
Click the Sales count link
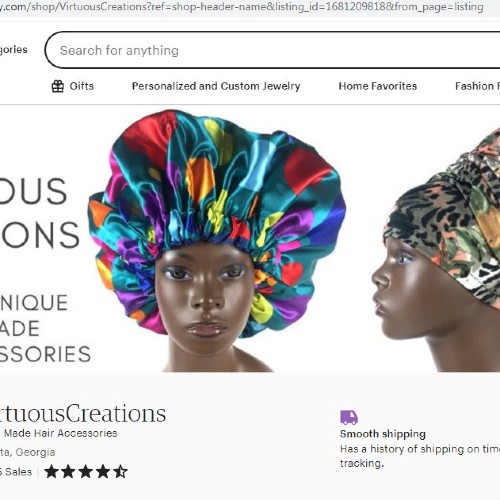16,472
